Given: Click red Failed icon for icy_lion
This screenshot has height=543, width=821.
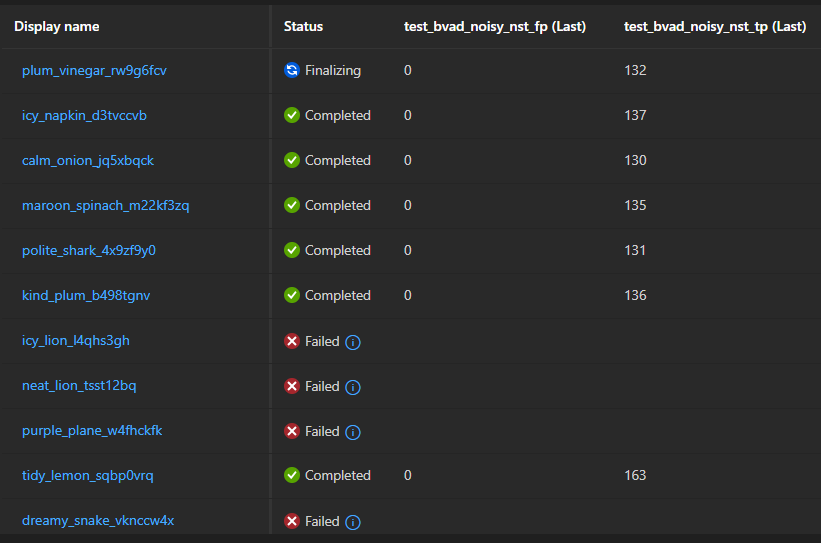Looking at the screenshot, I should coord(292,341).
